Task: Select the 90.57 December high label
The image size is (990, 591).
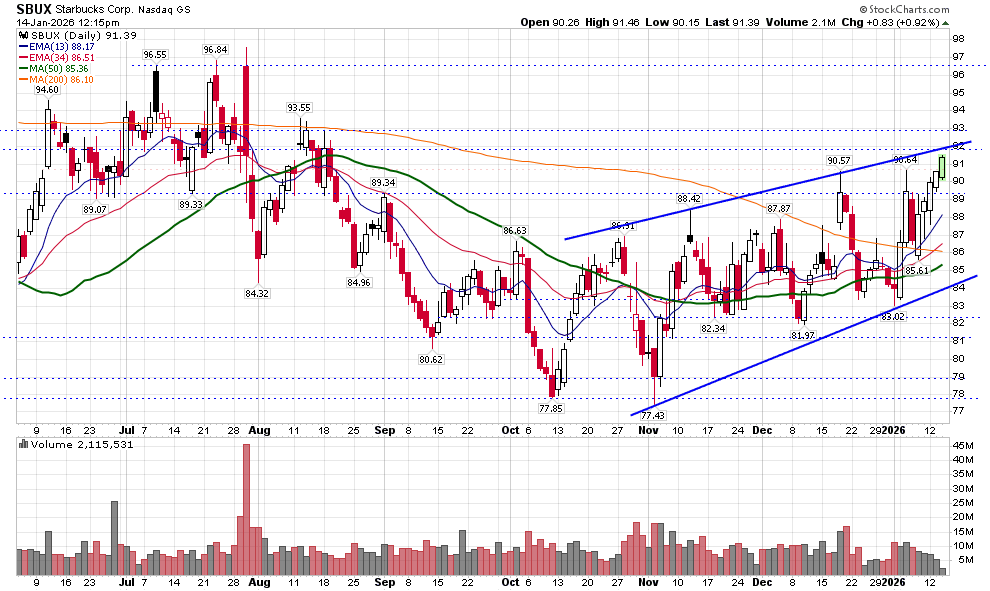Action: [838, 161]
